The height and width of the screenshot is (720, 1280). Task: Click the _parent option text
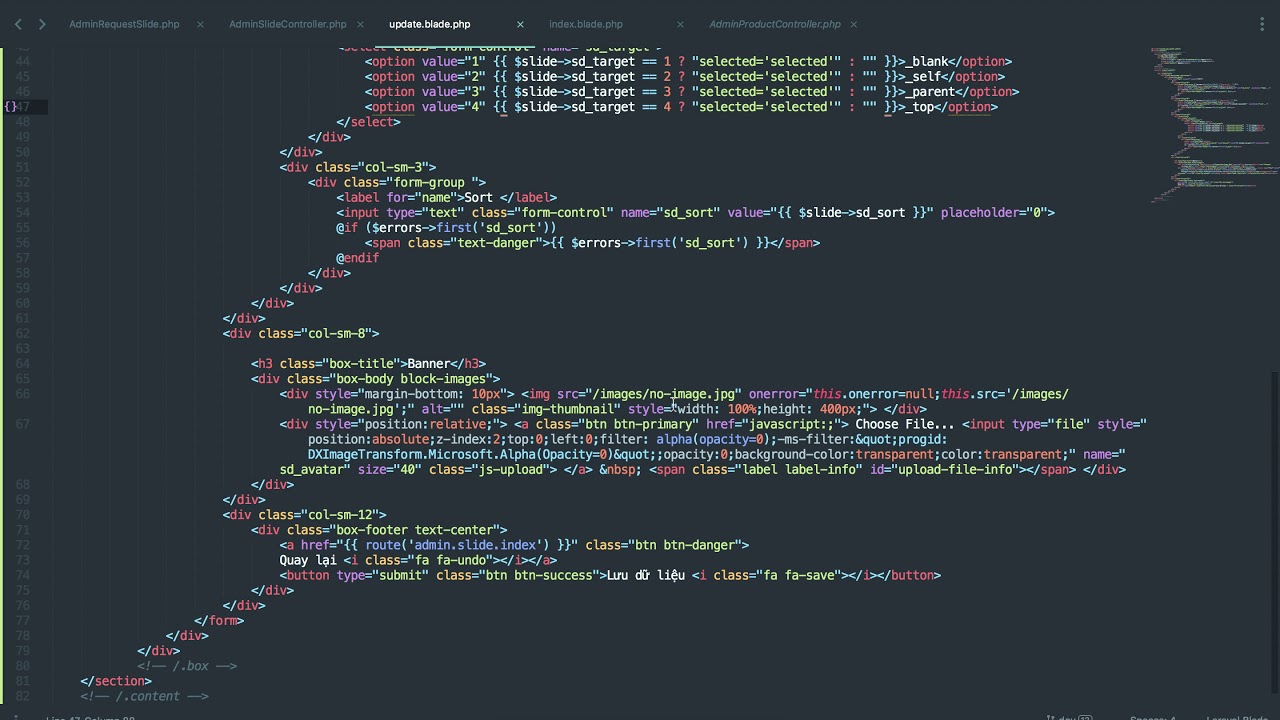931,91
